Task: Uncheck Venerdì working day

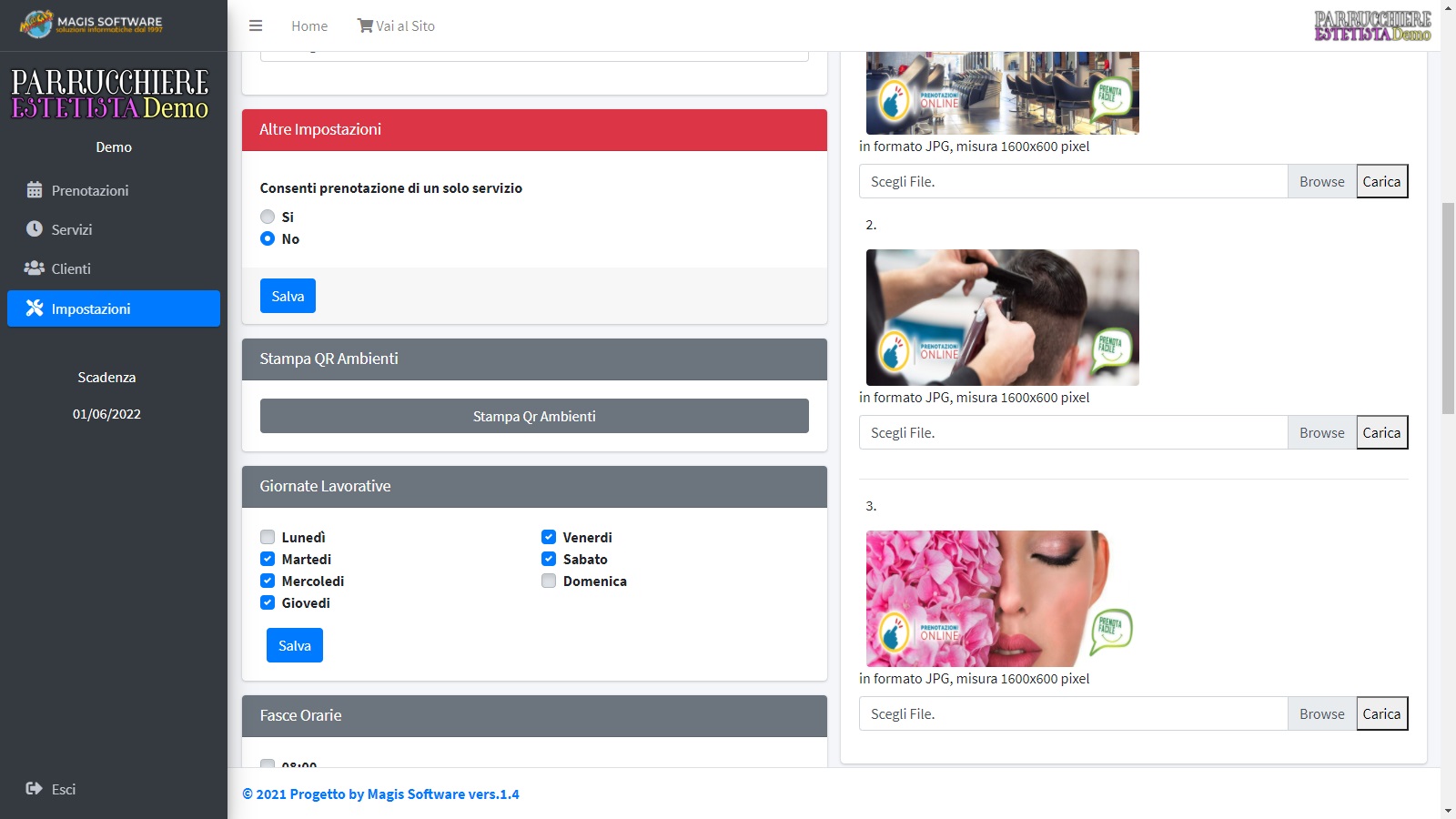Action: (x=549, y=537)
